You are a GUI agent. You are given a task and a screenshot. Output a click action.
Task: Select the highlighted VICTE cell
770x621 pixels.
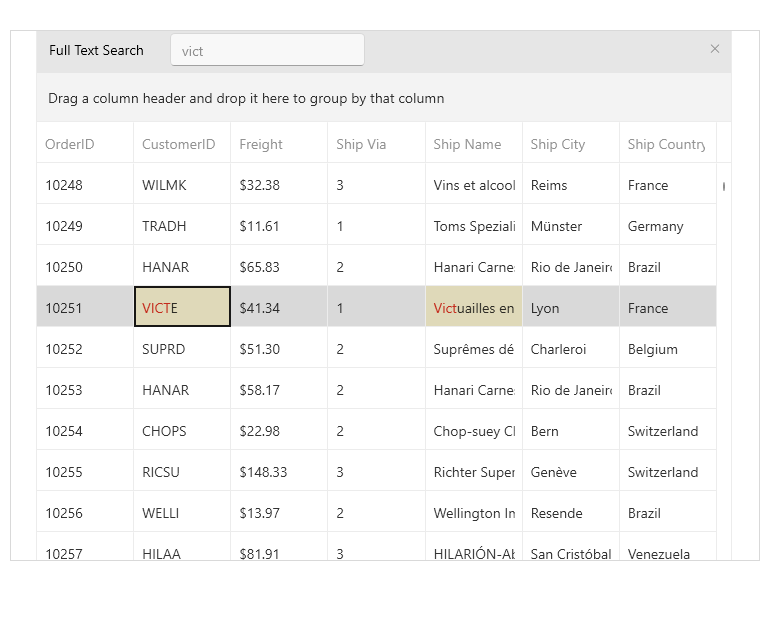coord(182,307)
